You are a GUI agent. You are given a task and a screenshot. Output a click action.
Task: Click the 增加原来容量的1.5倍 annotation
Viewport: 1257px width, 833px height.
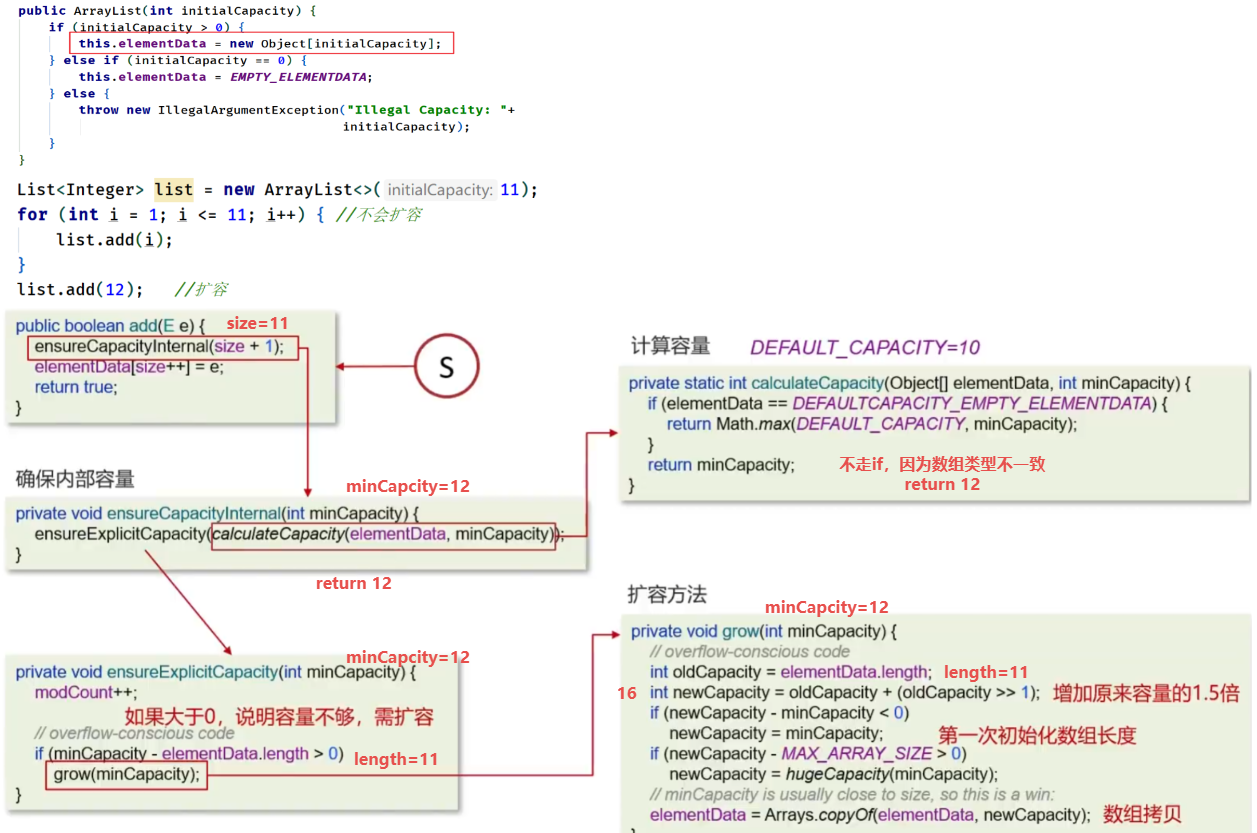tap(1146, 692)
